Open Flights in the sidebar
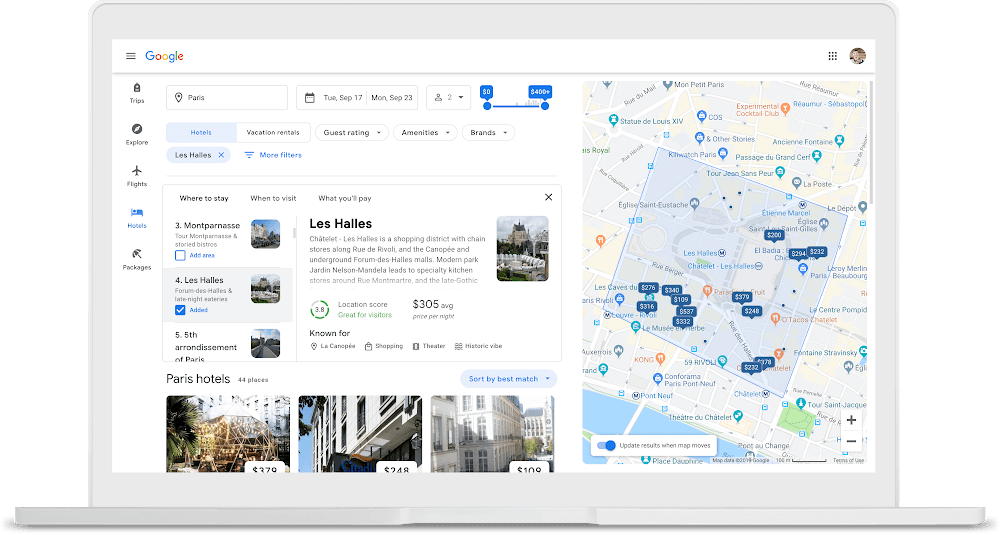The image size is (1000, 535). click(136, 176)
